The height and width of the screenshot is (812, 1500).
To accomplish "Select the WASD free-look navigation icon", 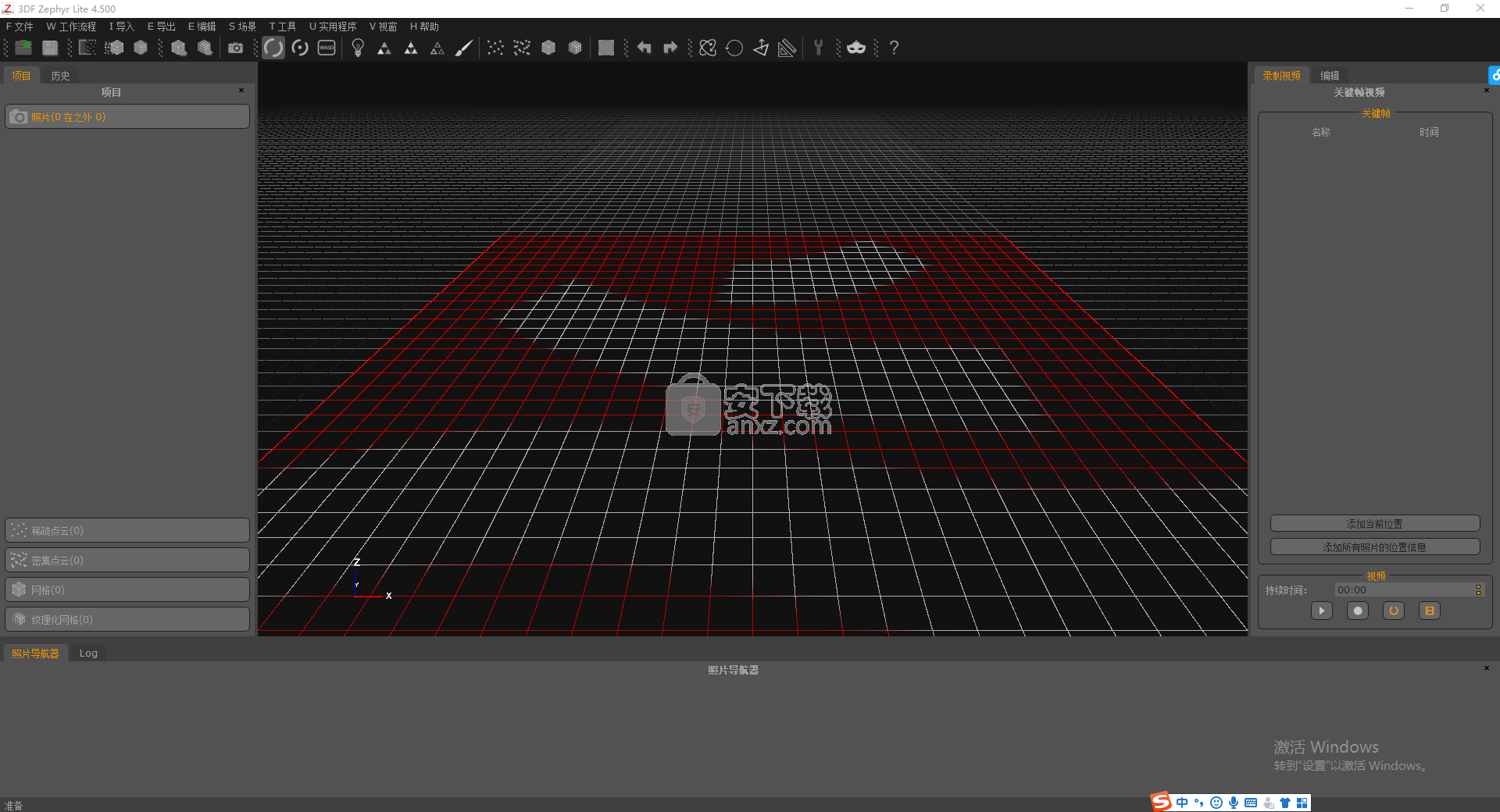I will tap(327, 48).
